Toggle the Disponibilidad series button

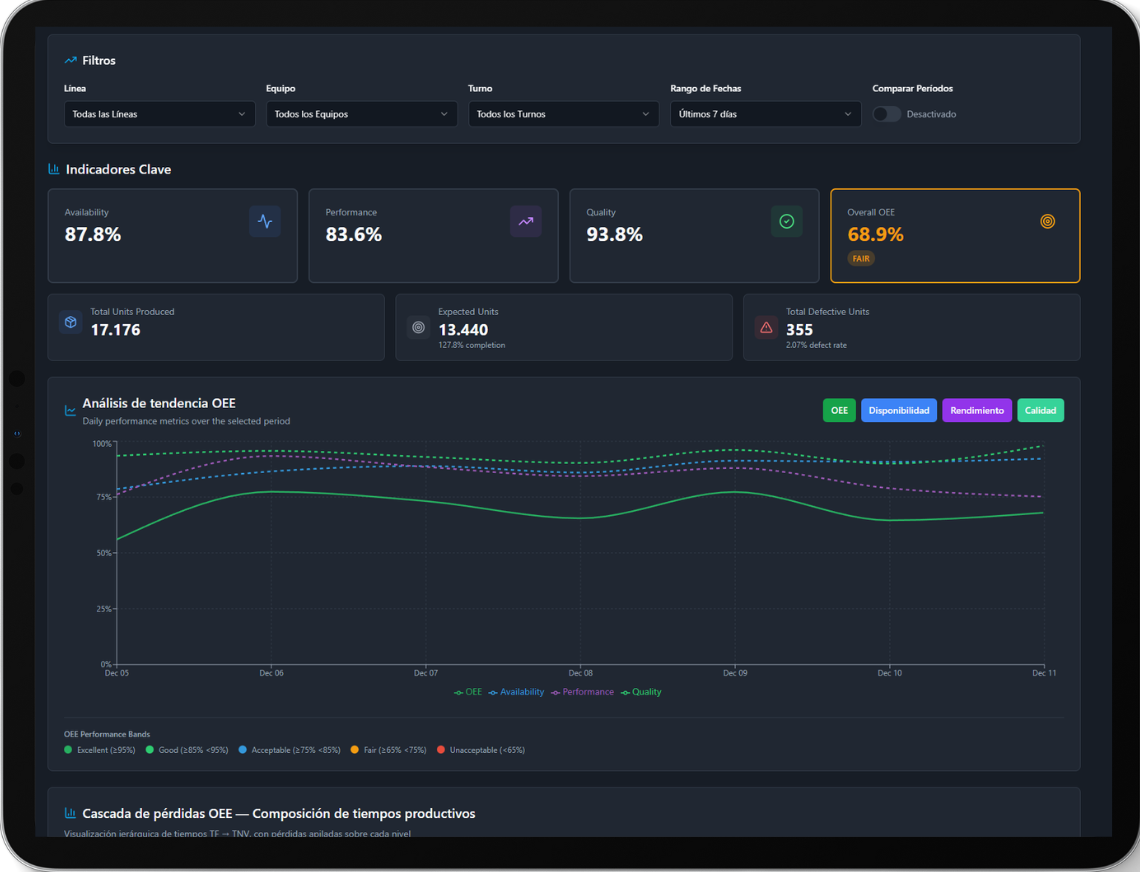click(899, 411)
